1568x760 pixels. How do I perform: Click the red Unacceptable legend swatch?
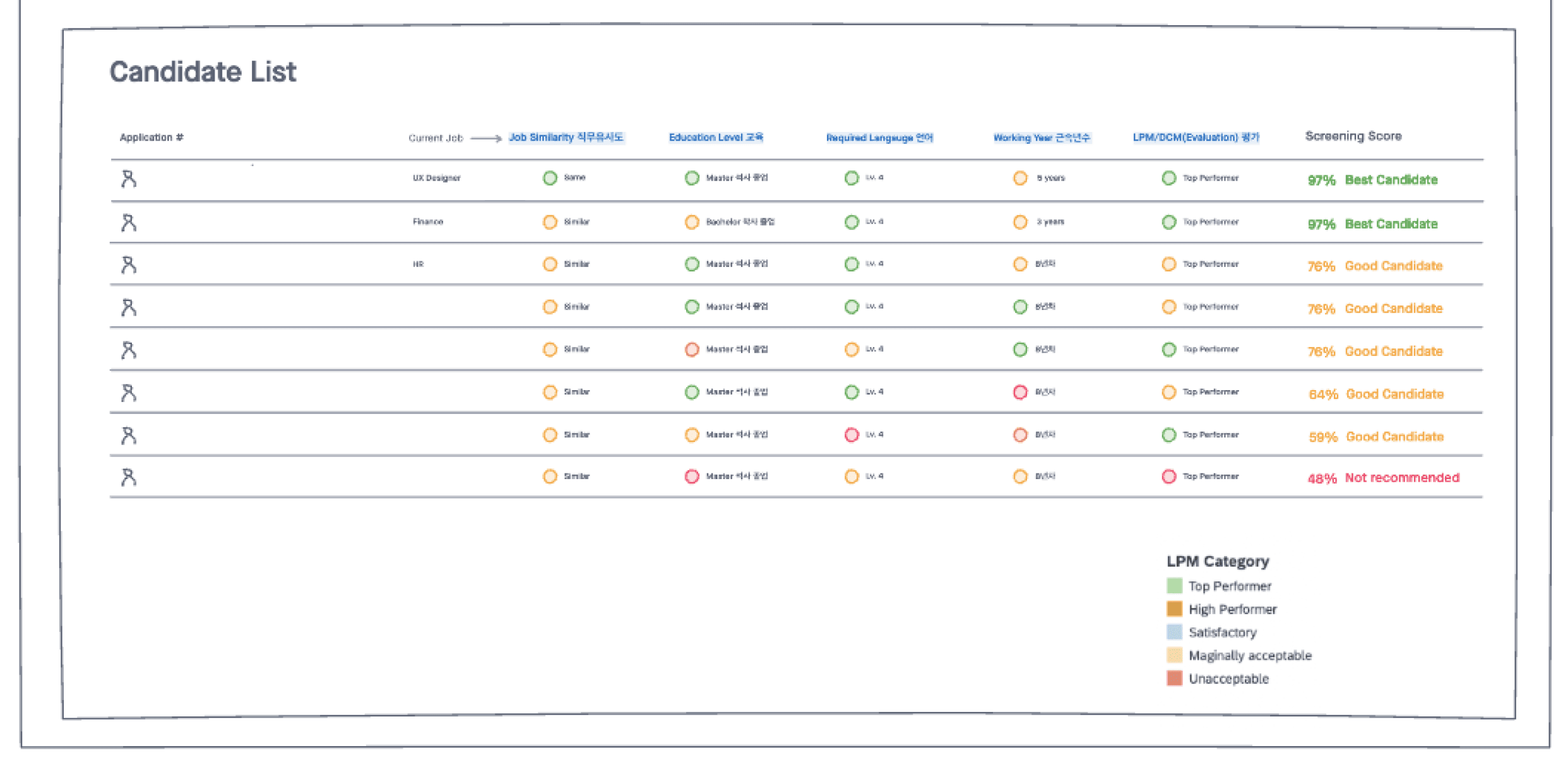1174,679
